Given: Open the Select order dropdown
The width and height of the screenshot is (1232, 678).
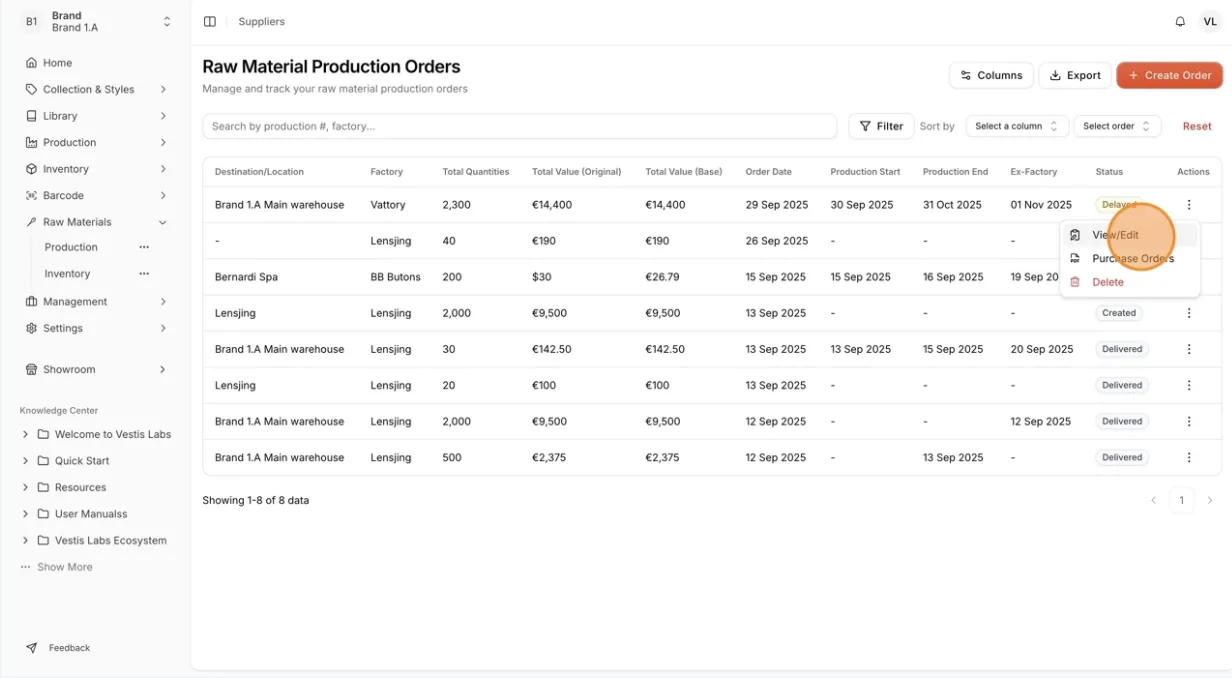Looking at the screenshot, I should tap(1117, 126).
